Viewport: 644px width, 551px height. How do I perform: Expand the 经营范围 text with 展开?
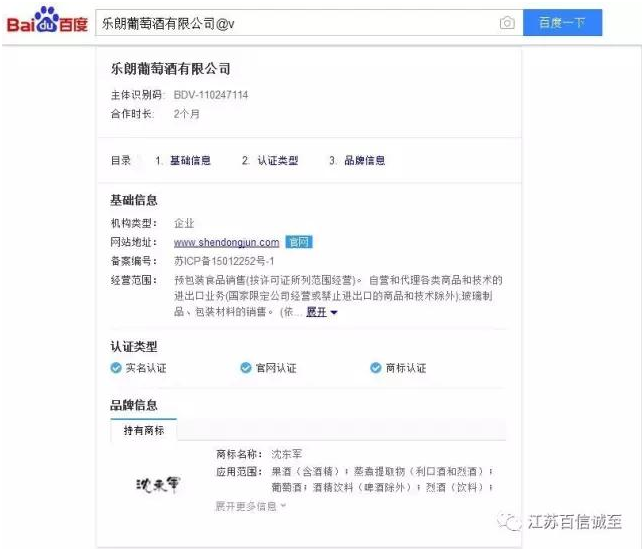[x=322, y=312]
